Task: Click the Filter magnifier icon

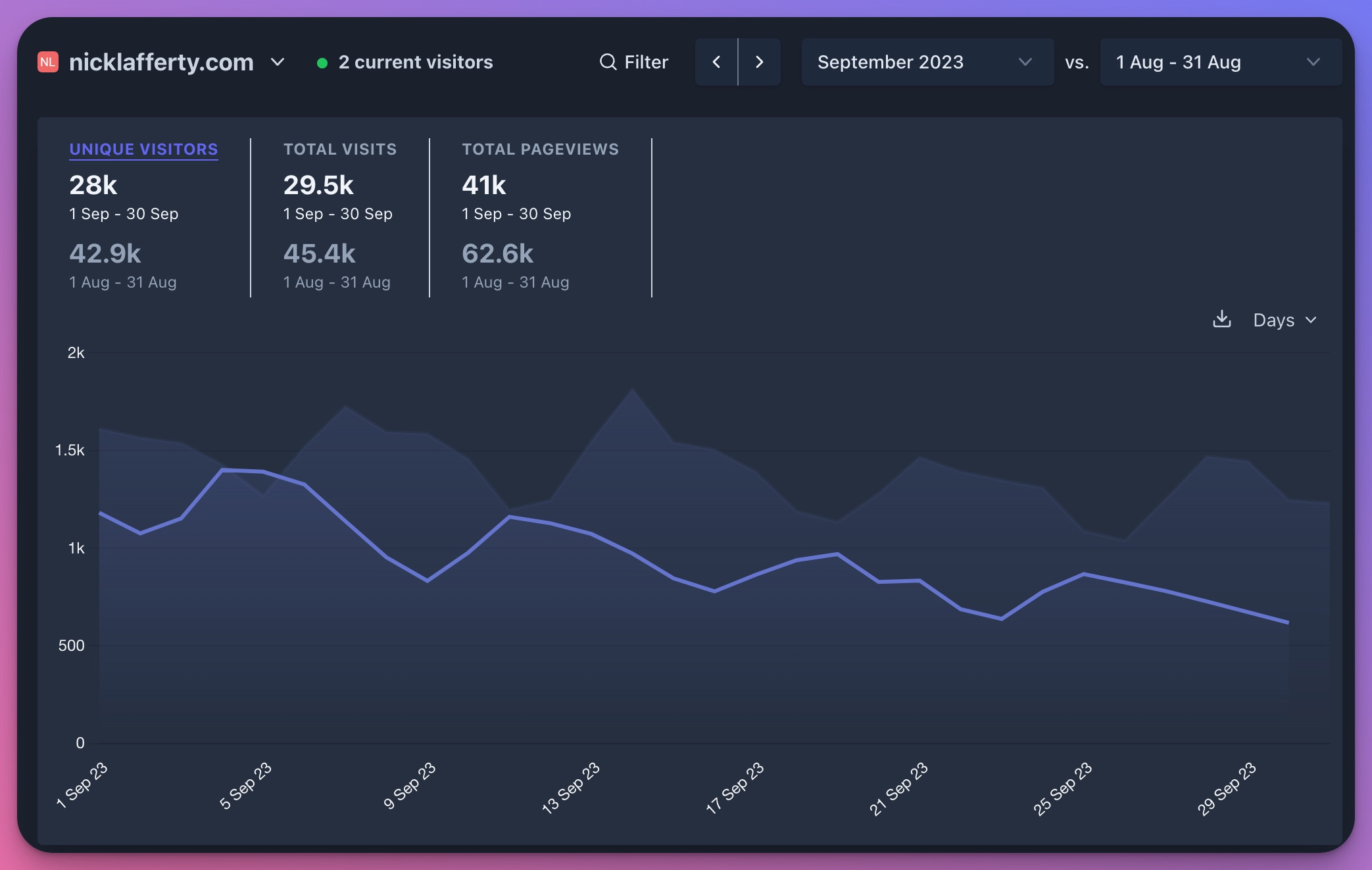Action: tap(608, 62)
